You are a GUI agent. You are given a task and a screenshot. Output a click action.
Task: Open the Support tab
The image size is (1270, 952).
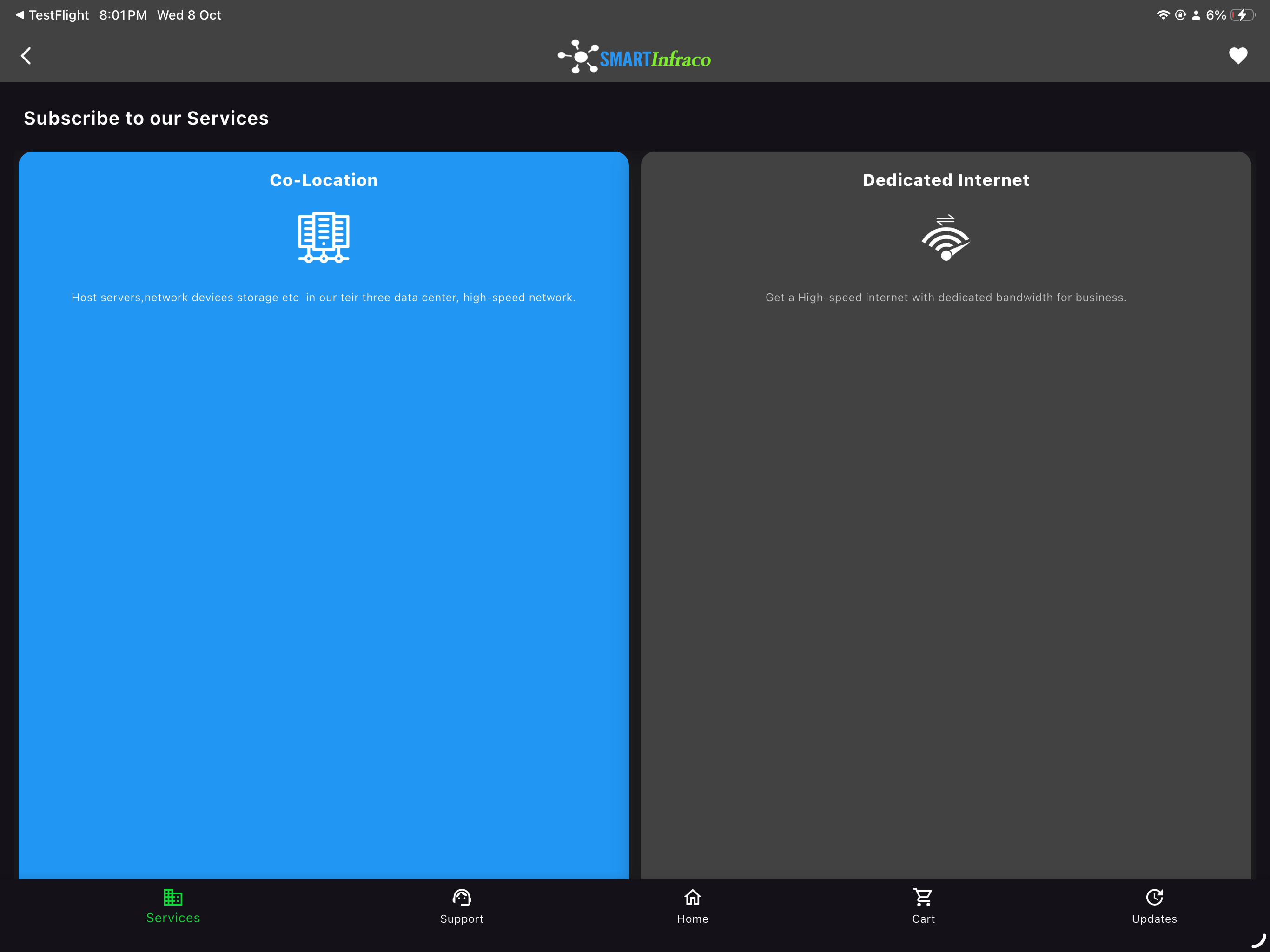462,906
